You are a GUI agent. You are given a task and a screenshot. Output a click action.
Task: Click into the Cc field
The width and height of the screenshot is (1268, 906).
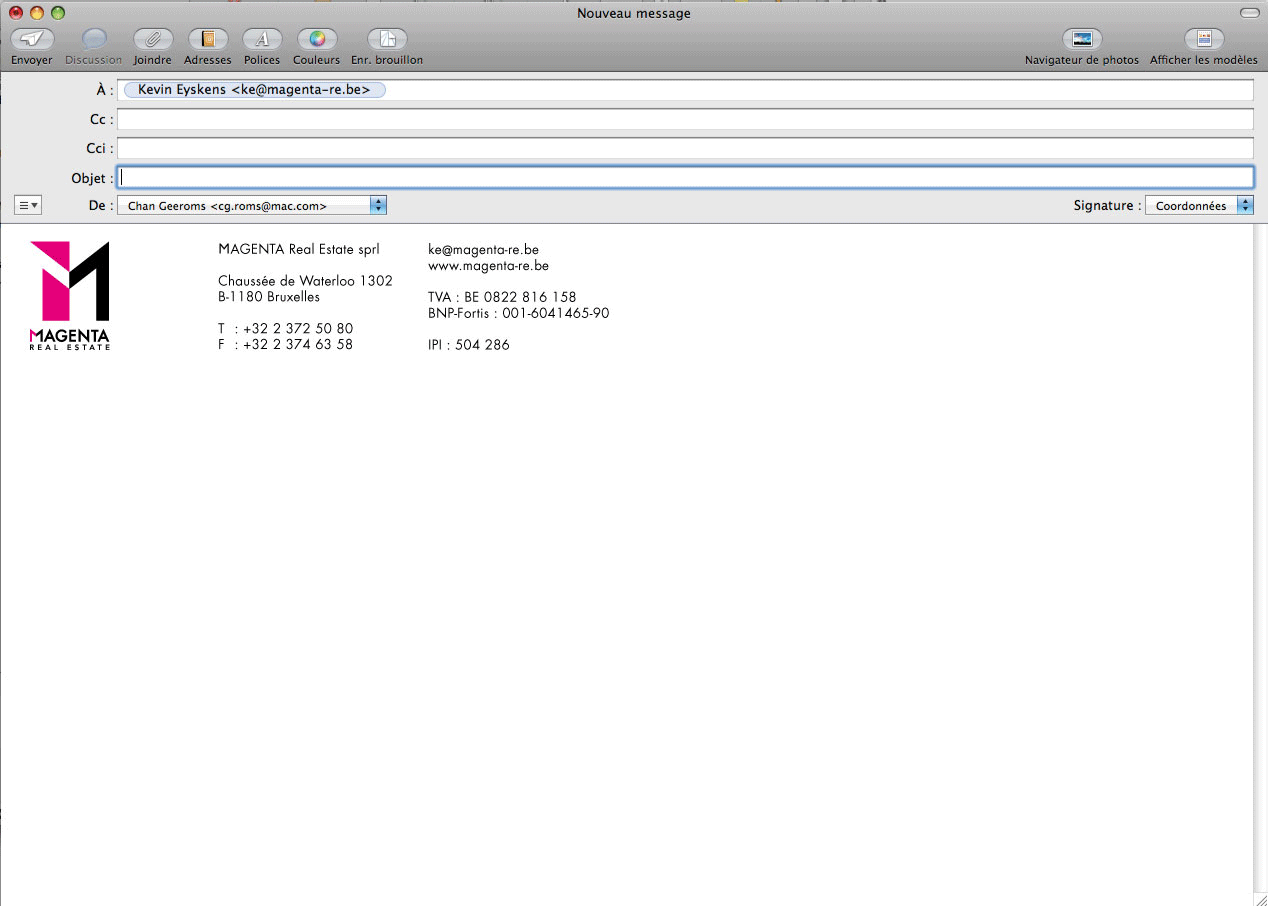tap(685, 119)
